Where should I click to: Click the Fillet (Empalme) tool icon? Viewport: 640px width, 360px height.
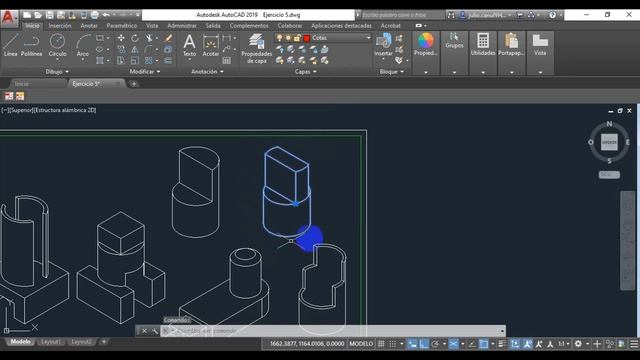point(149,49)
